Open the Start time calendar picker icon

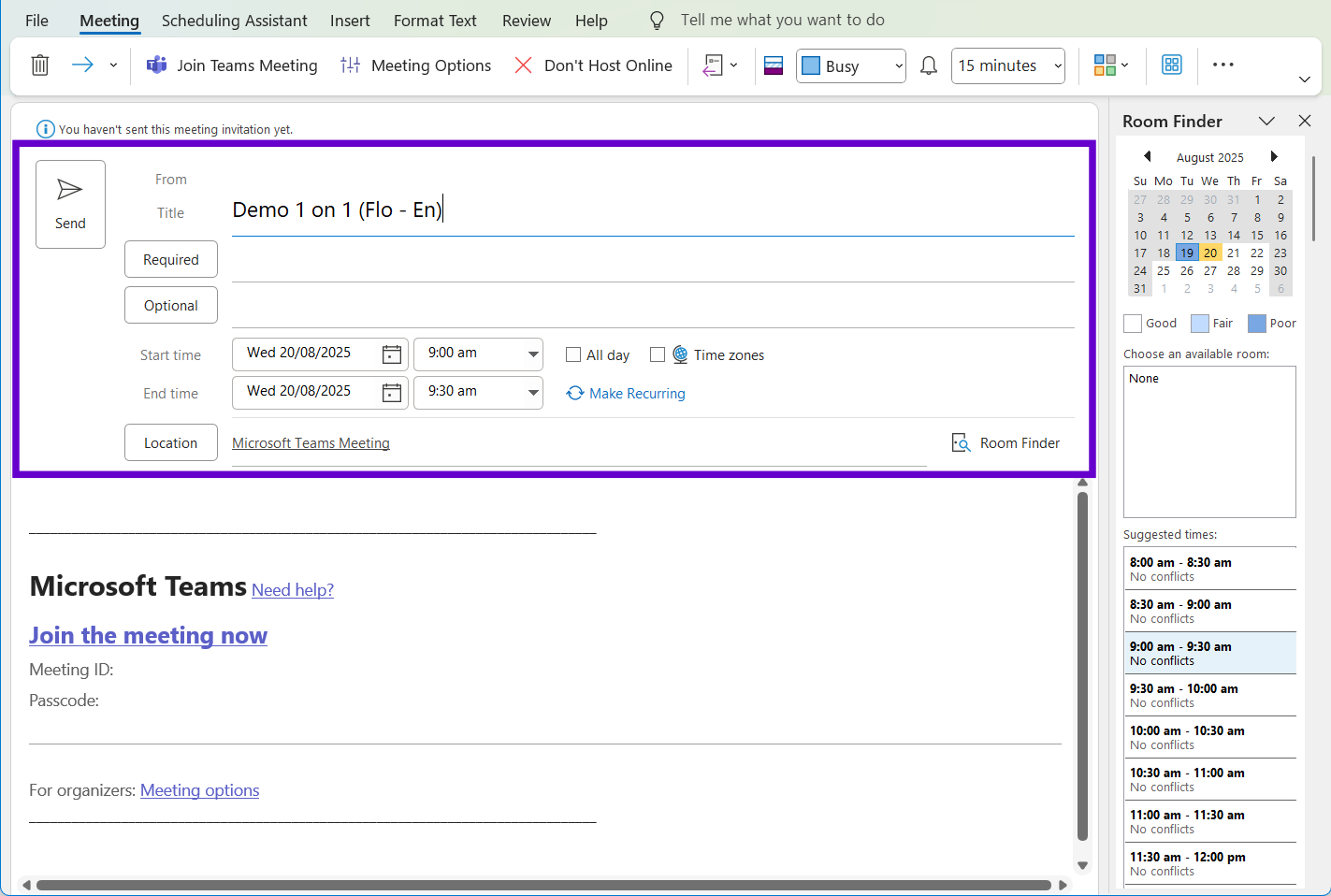(x=392, y=354)
